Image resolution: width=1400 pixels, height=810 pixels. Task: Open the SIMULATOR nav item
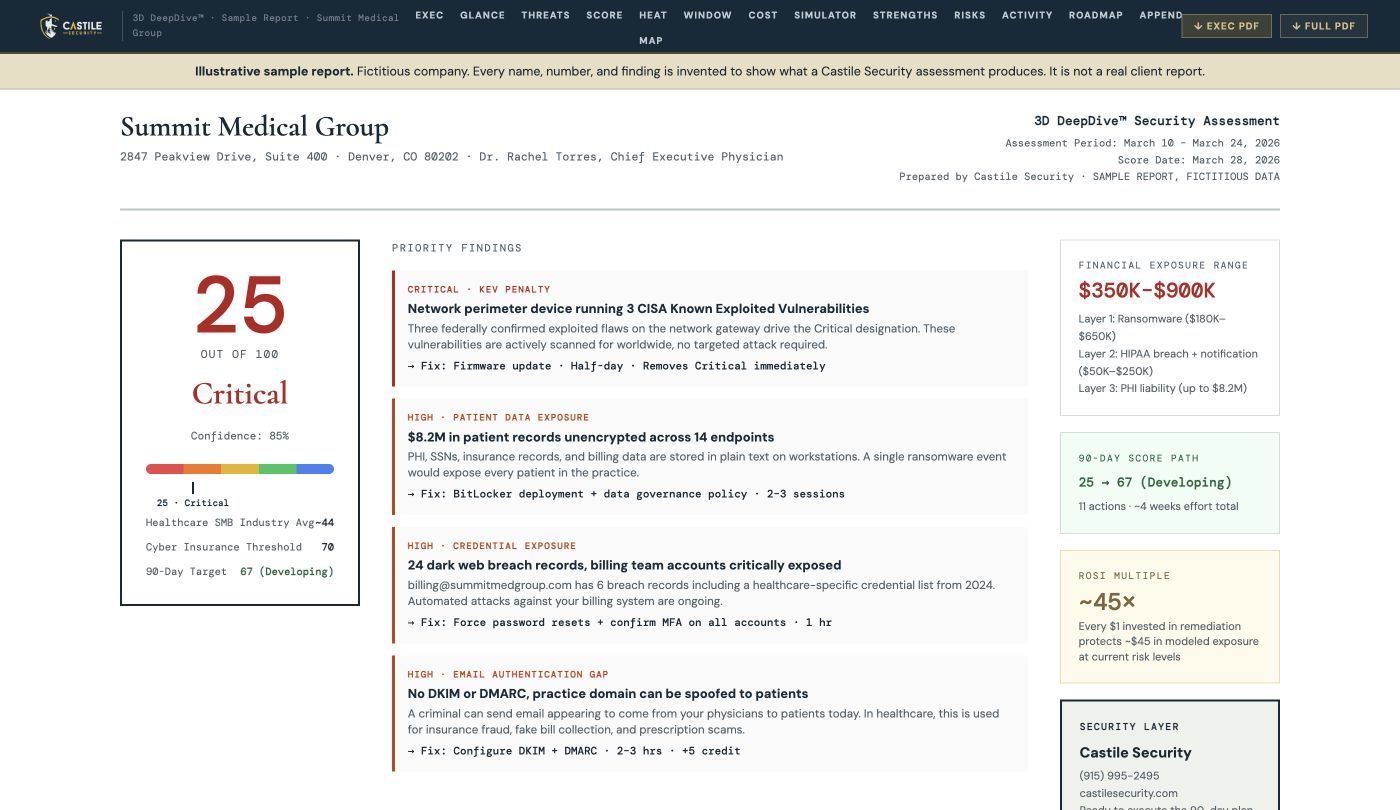click(x=825, y=15)
